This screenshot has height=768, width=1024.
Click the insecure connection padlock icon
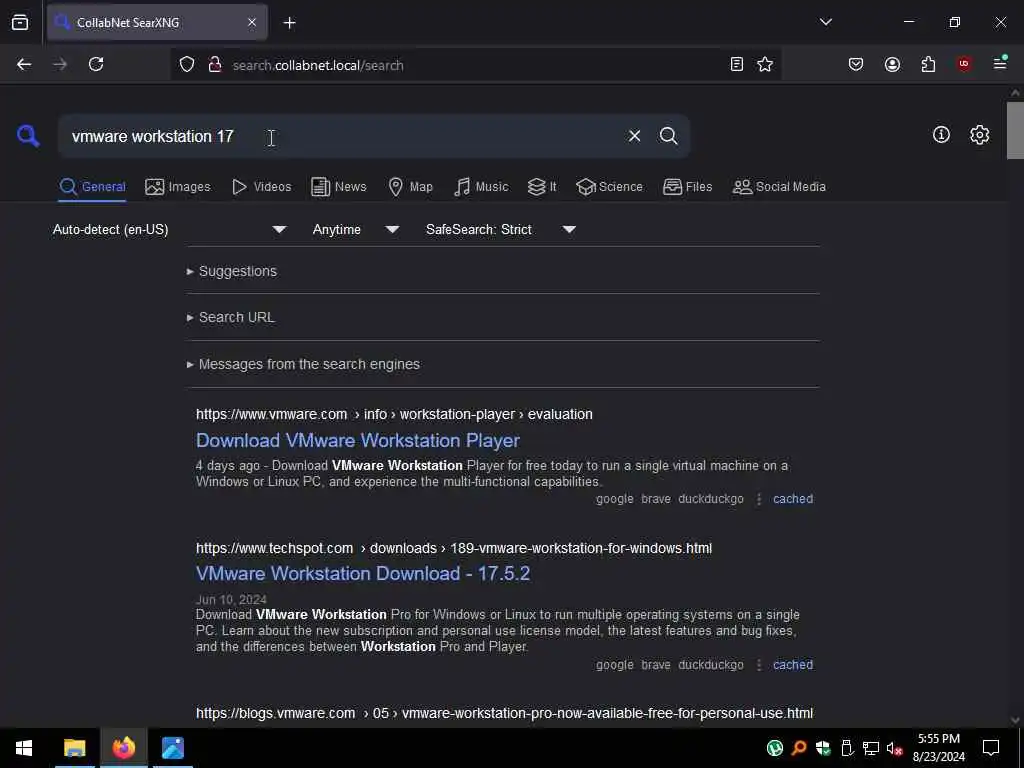coord(214,64)
